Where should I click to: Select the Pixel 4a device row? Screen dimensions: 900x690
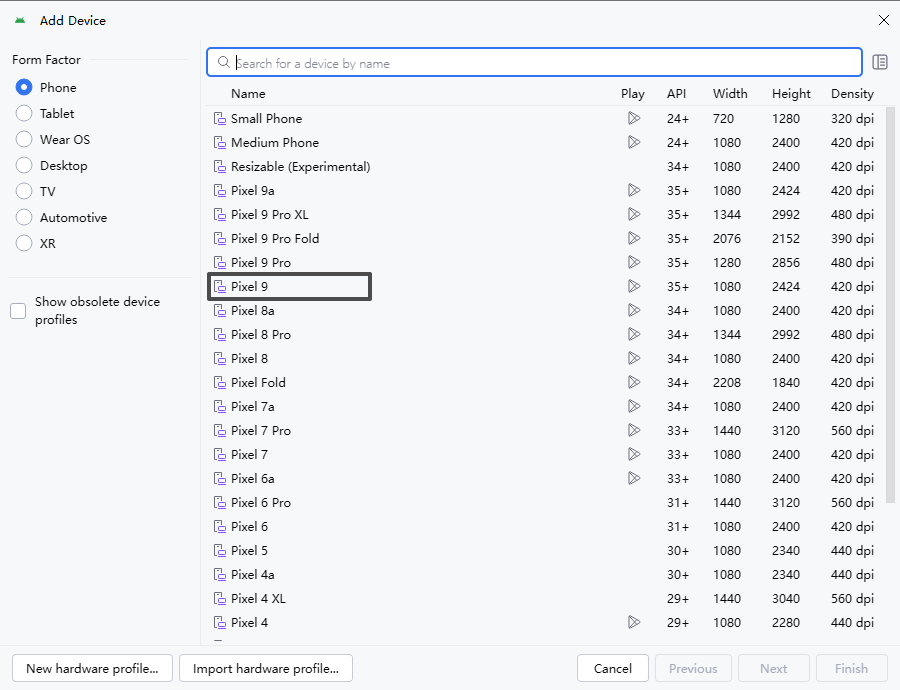click(x=546, y=575)
